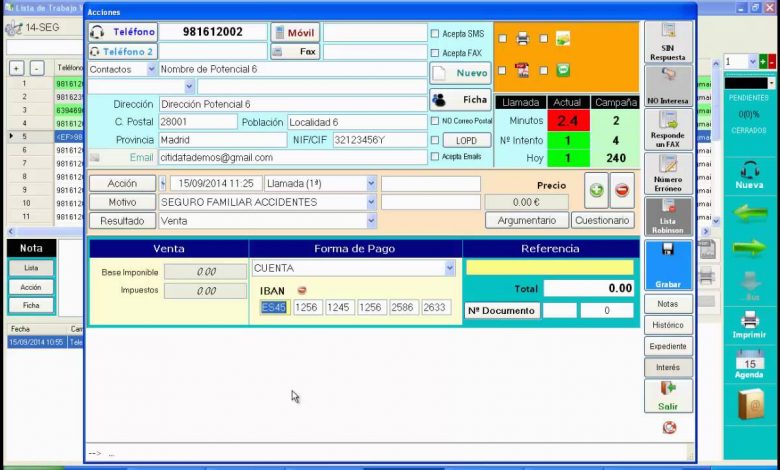
Task: Open the Cuestionario button
Action: click(x=601, y=220)
